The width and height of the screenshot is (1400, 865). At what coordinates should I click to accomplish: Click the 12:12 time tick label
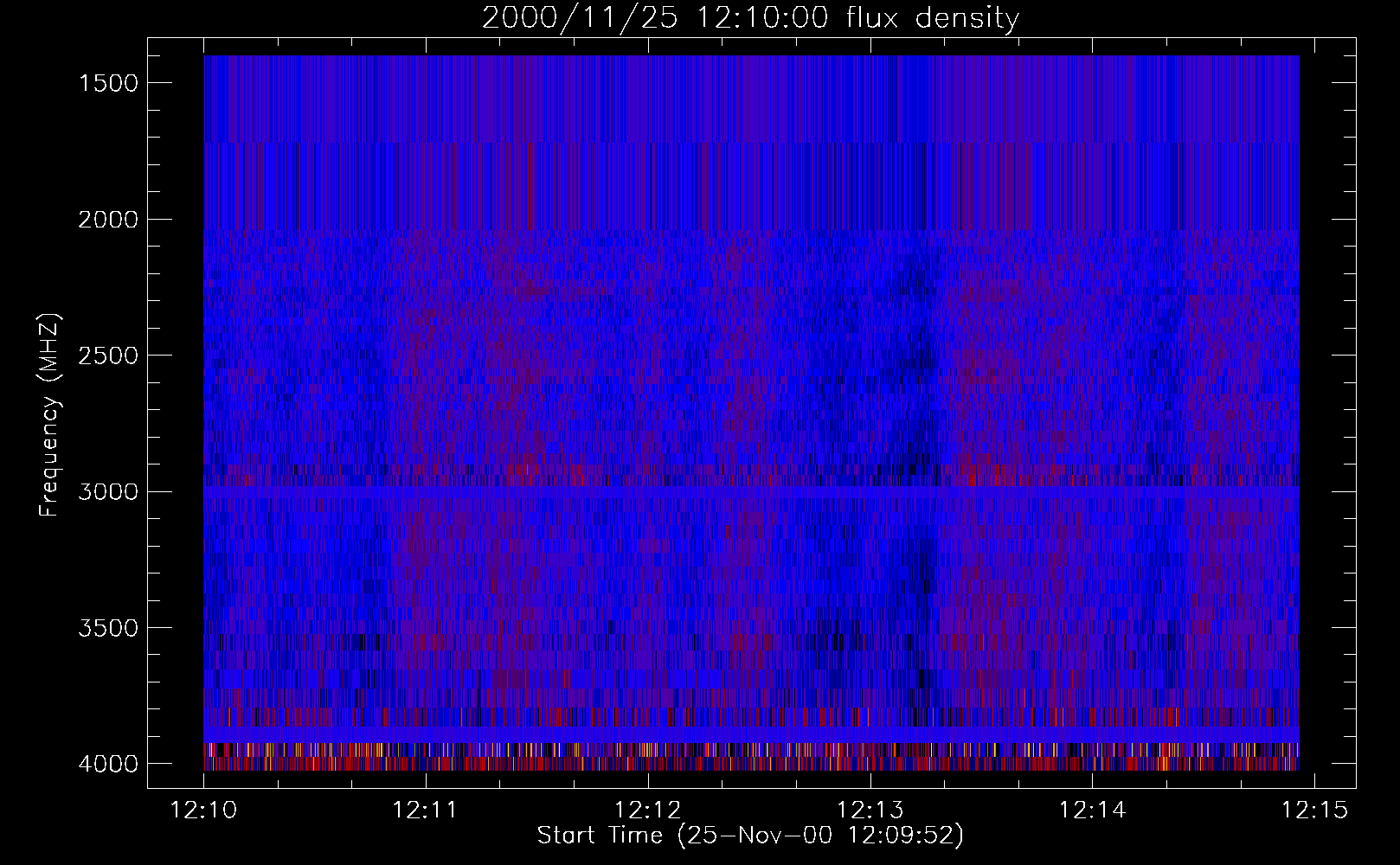tap(647, 811)
